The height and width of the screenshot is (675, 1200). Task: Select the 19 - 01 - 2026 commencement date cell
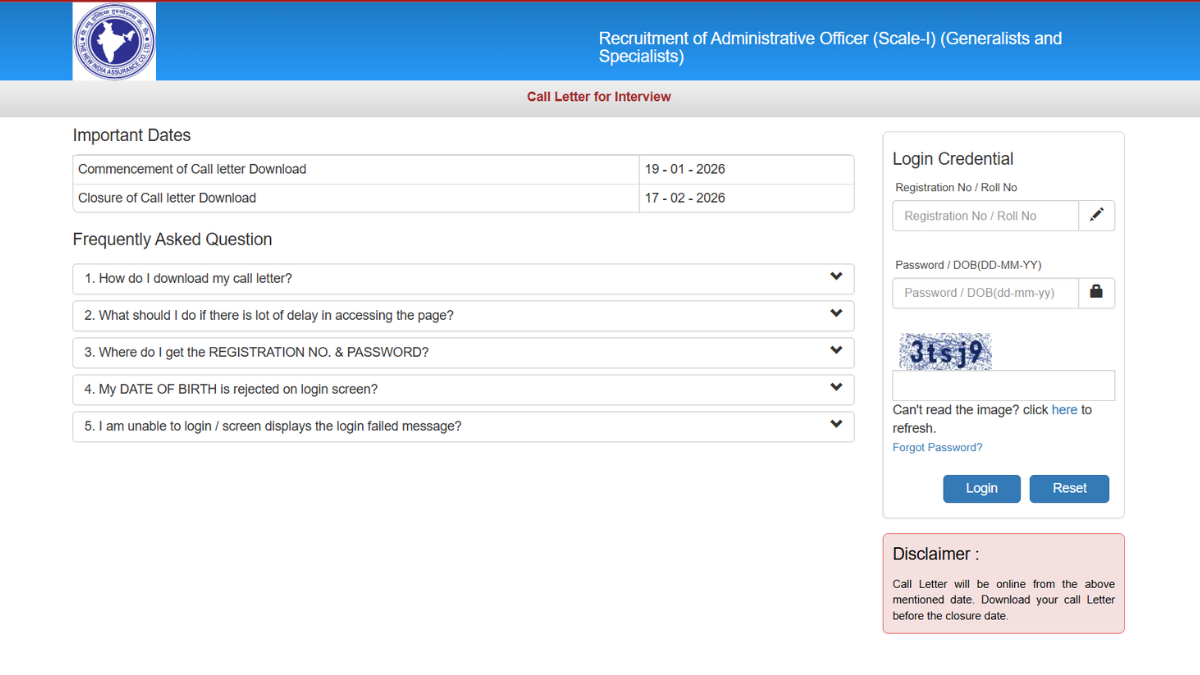(685, 169)
